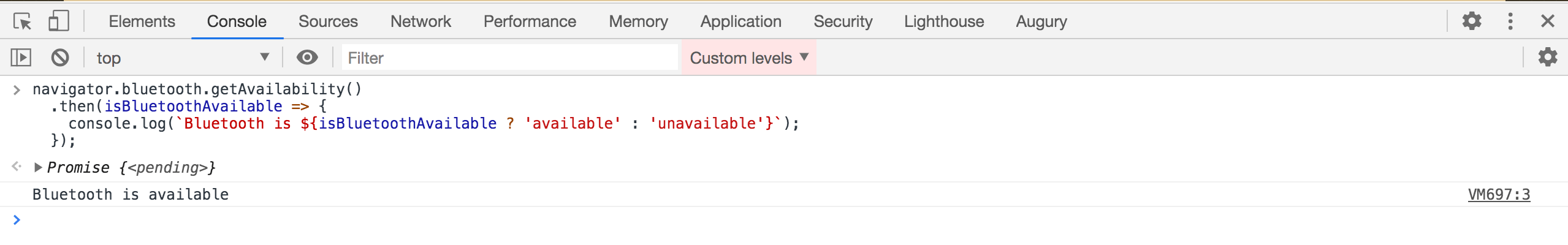Switch to the Elements tab
Screen dimensions: 1568x245
[142, 21]
